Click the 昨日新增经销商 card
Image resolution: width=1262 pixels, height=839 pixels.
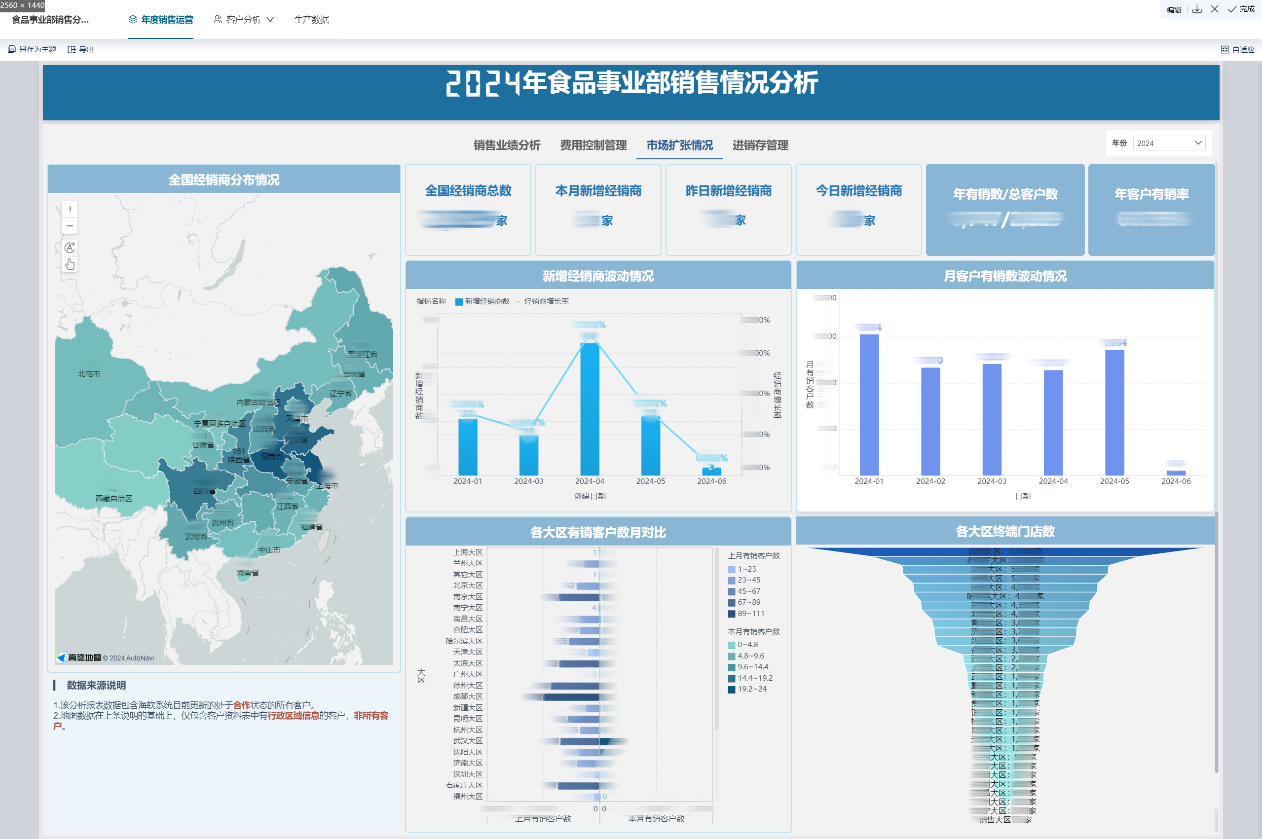pyautogui.click(x=729, y=210)
